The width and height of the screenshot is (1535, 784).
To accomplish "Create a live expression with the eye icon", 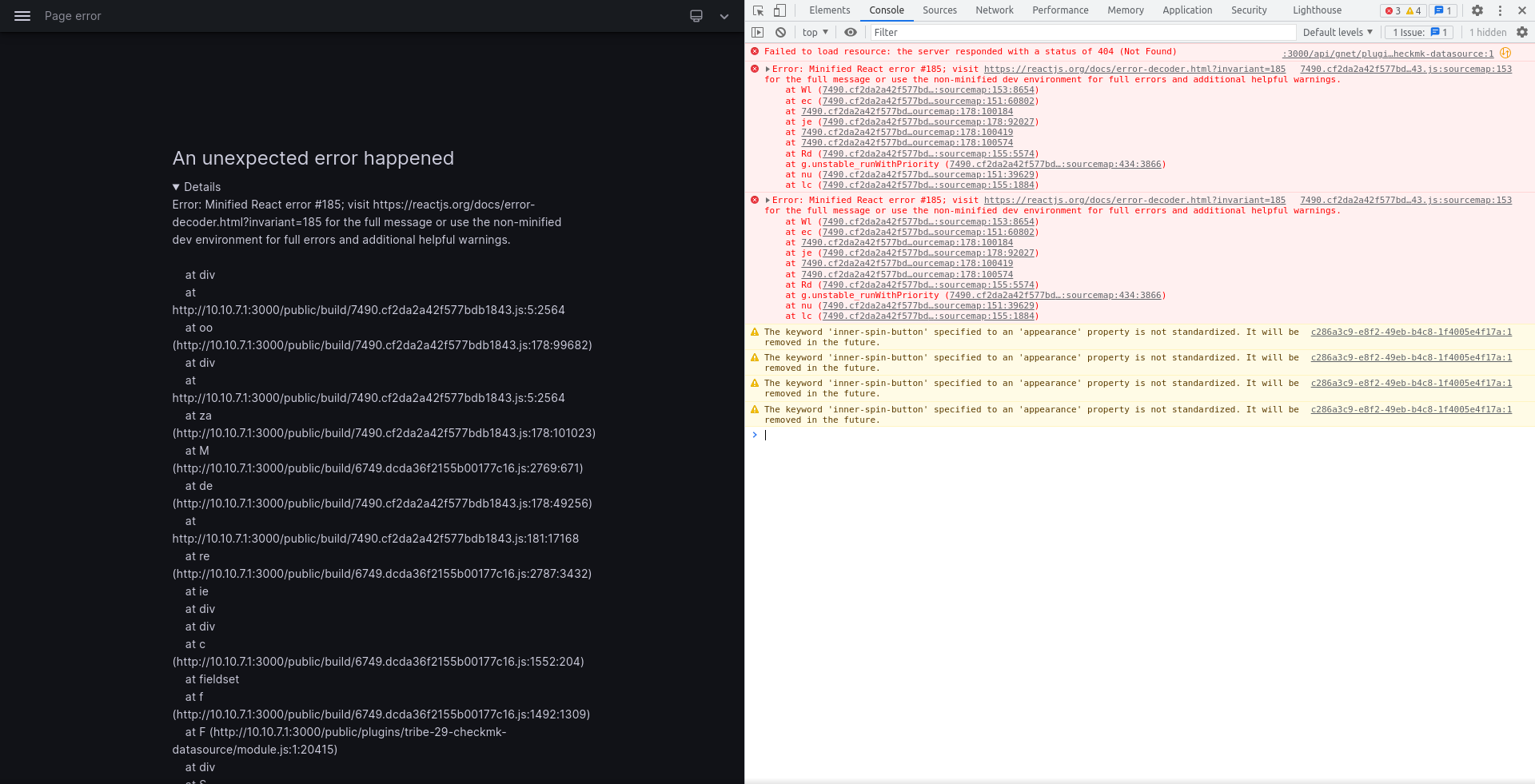I will 850,32.
